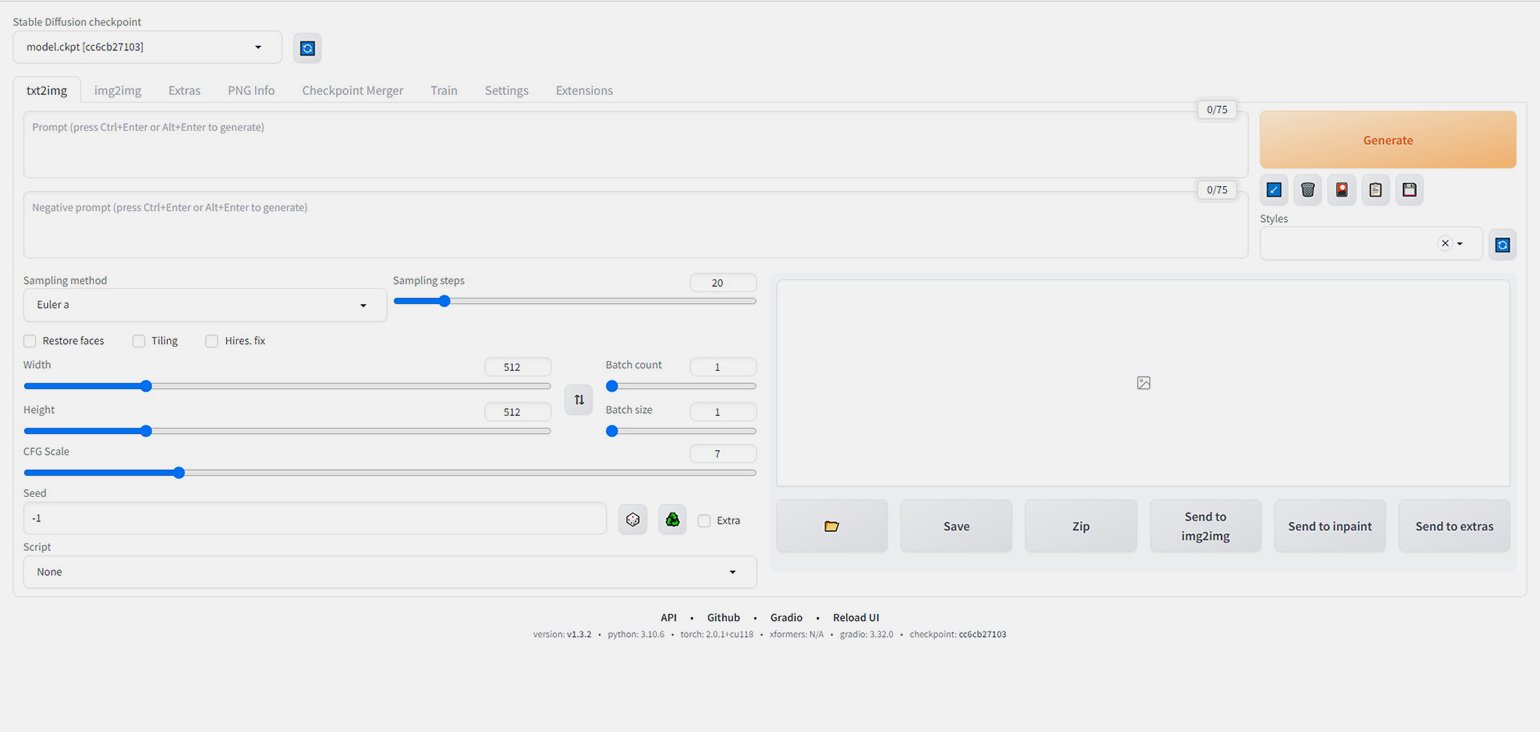Enable the Hires. fix checkbox
Screen dimensions: 1540x732
(x=212, y=341)
